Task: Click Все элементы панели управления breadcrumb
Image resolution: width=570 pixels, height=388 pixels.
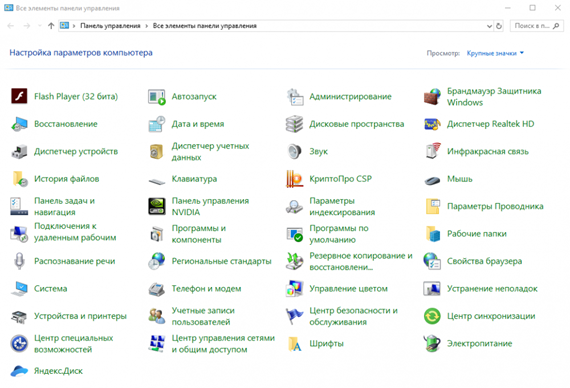Action: pos(205,26)
